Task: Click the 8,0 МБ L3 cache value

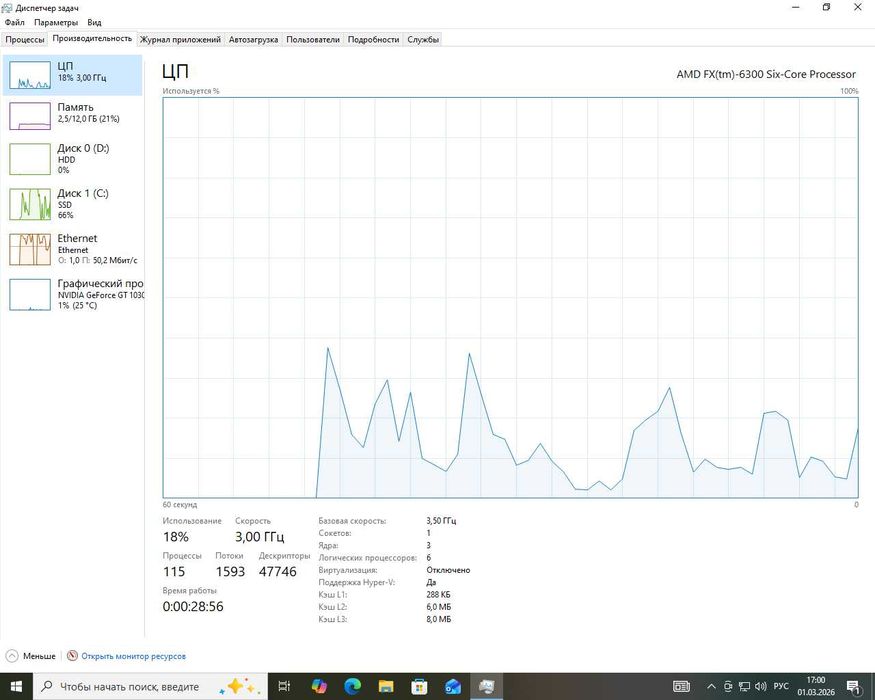Action: click(439, 619)
